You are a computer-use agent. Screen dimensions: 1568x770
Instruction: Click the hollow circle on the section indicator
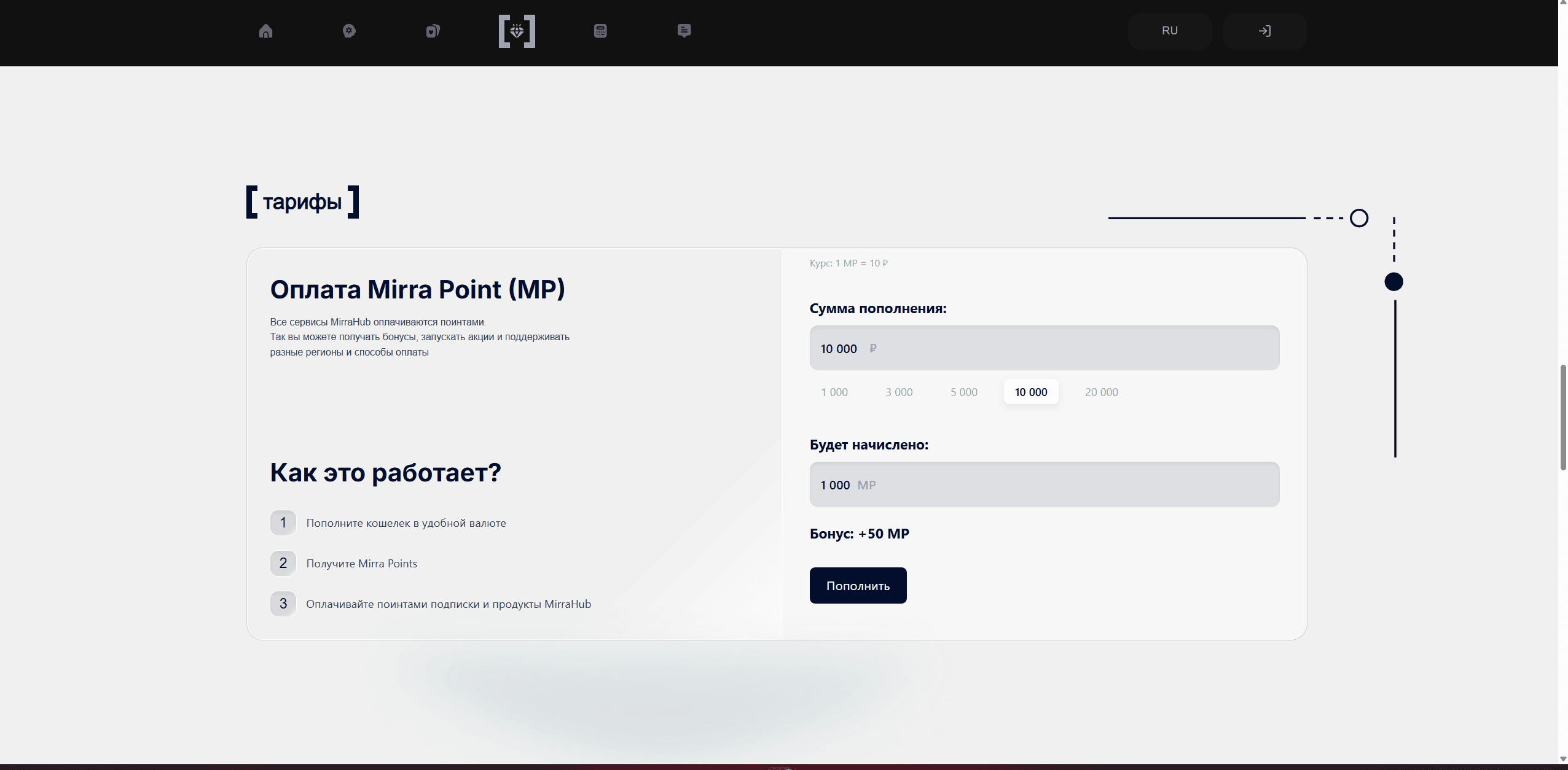click(1359, 218)
